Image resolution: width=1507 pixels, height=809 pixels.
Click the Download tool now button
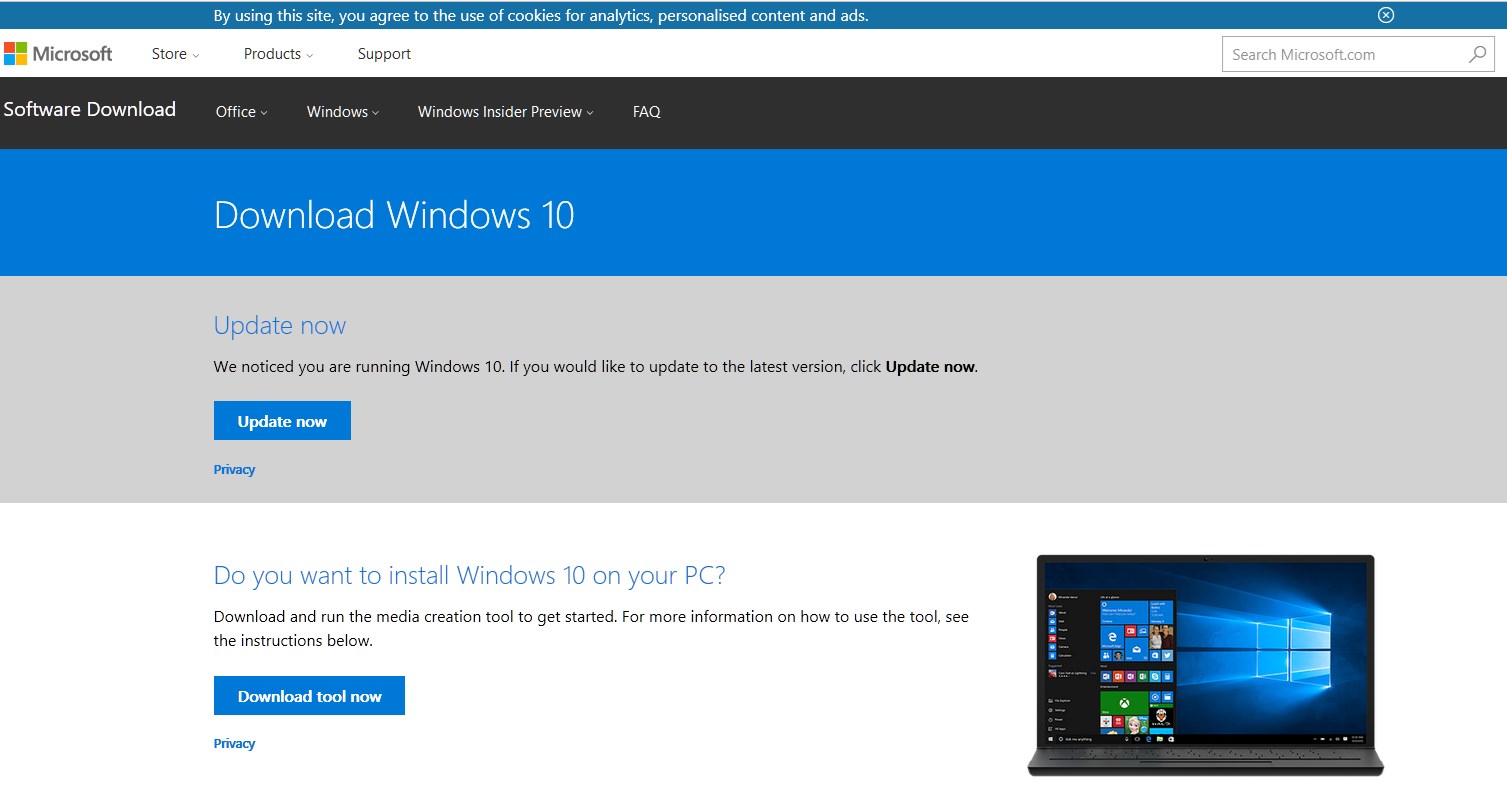tap(309, 696)
